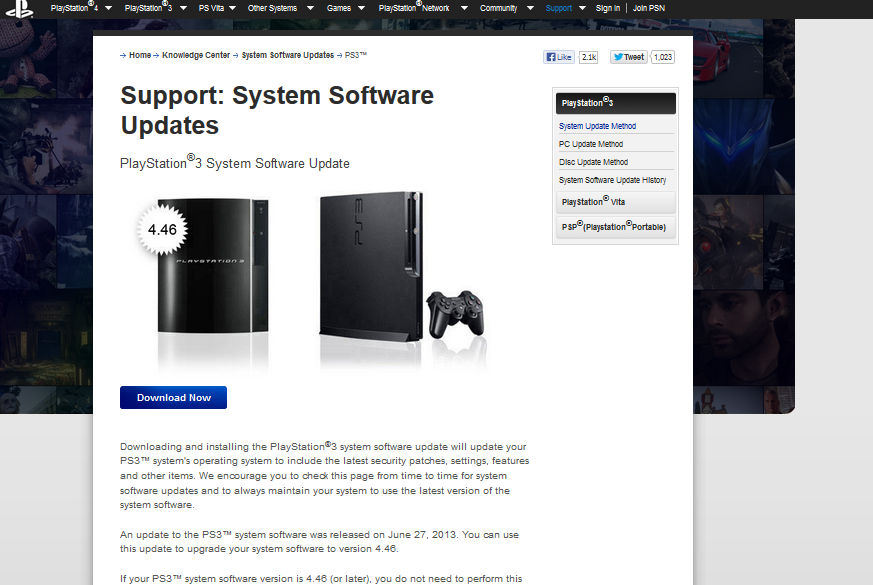Expand the PlayStation 3 dropdown arrow
Image resolution: width=873 pixels, height=585 pixels.
pos(184,8)
